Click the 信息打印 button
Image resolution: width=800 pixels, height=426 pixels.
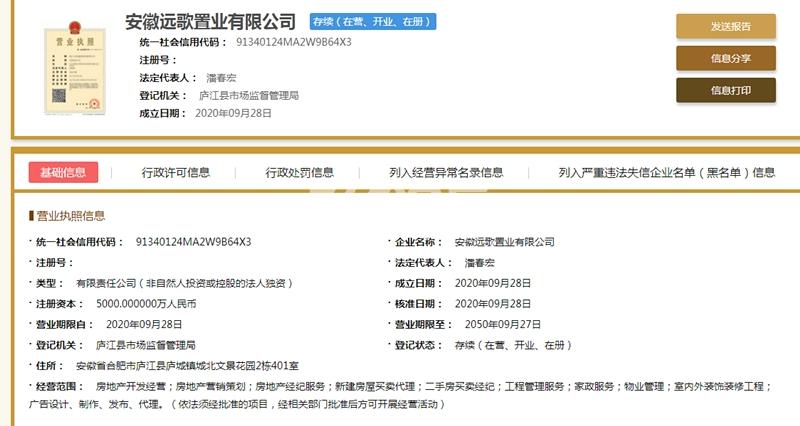click(726, 90)
